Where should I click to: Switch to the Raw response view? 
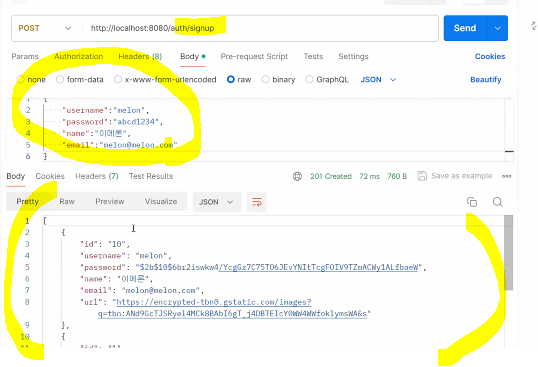point(67,202)
